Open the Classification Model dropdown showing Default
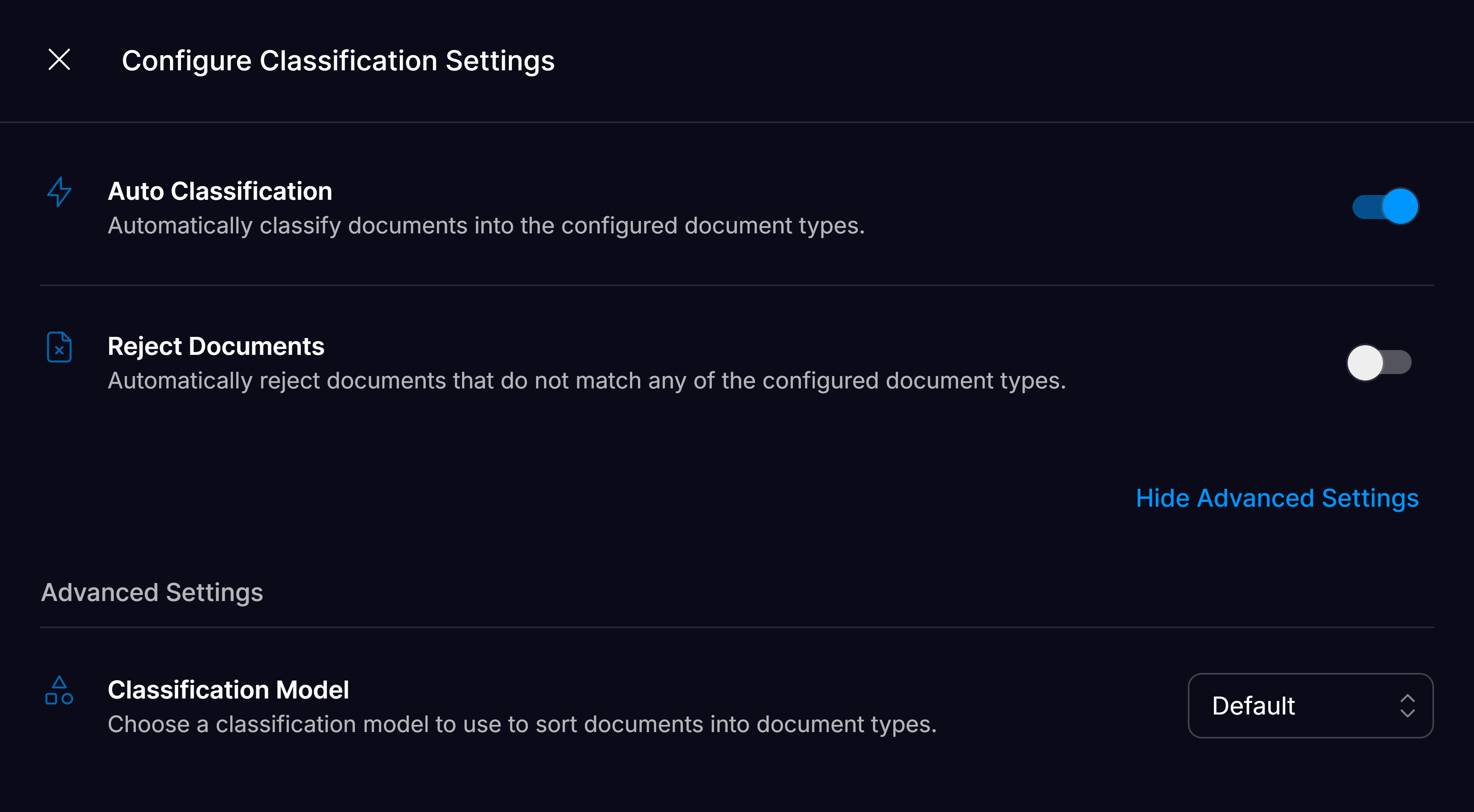 [1311, 706]
